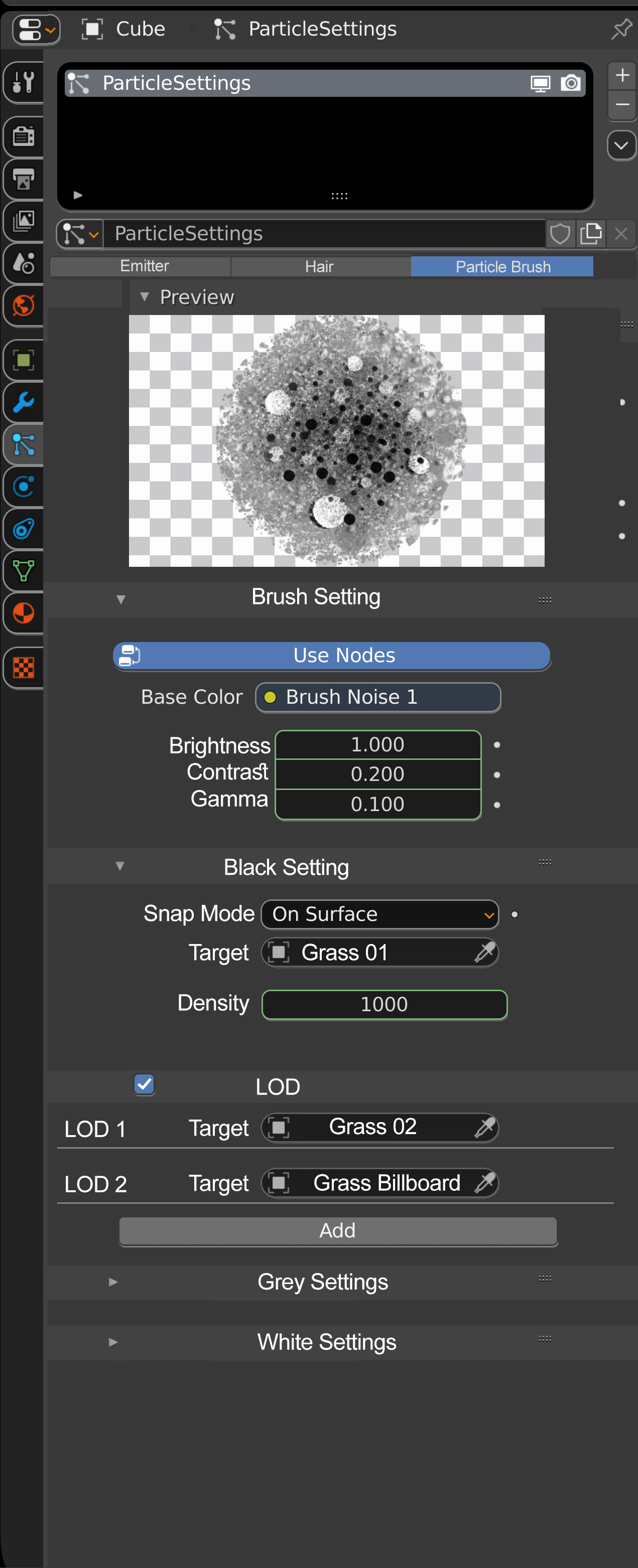Expand the White Settings panel
Screen dimensions: 638x1568
[113, 1342]
